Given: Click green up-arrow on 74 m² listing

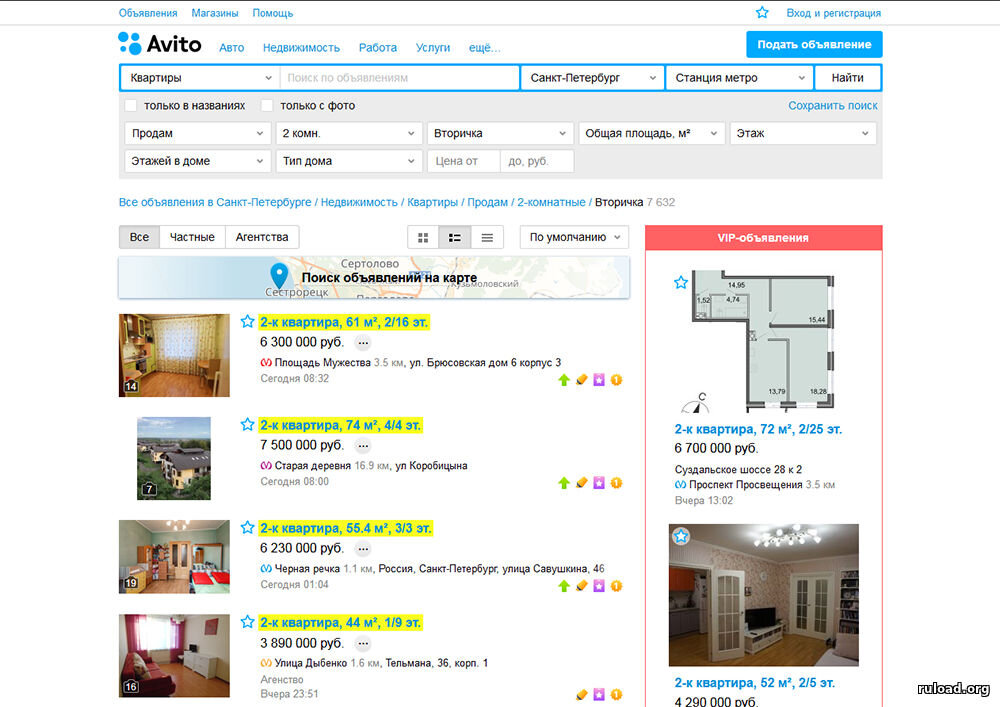Looking at the screenshot, I should pyautogui.click(x=564, y=483).
